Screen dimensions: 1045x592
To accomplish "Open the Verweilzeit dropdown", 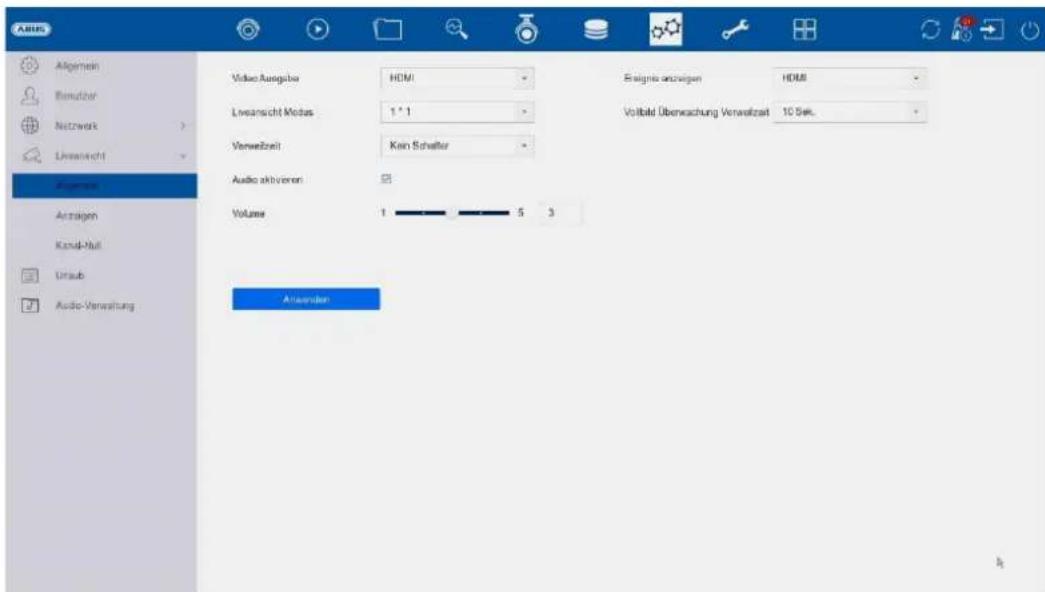I will (x=457, y=145).
